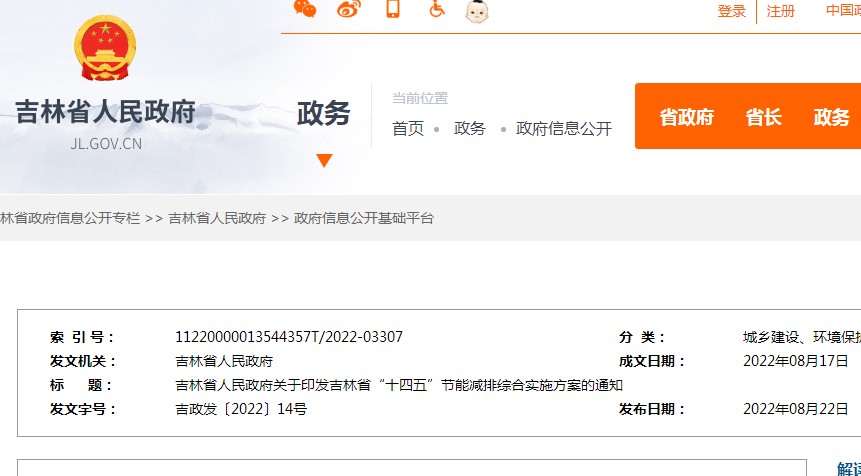Click JL.GOV.CN domain text
This screenshot has height=476, width=861.
click(106, 144)
